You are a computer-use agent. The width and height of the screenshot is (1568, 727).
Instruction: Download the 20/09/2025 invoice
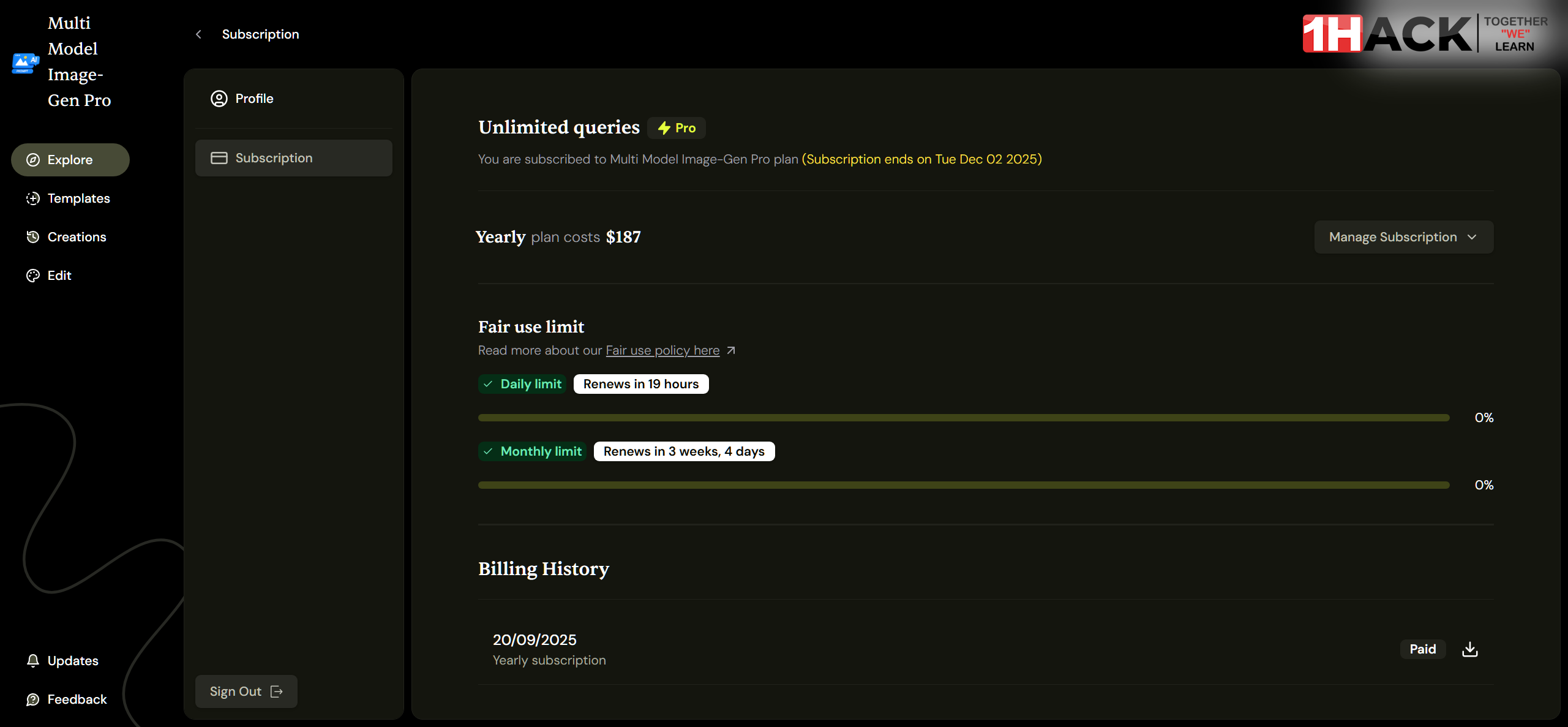point(1469,649)
